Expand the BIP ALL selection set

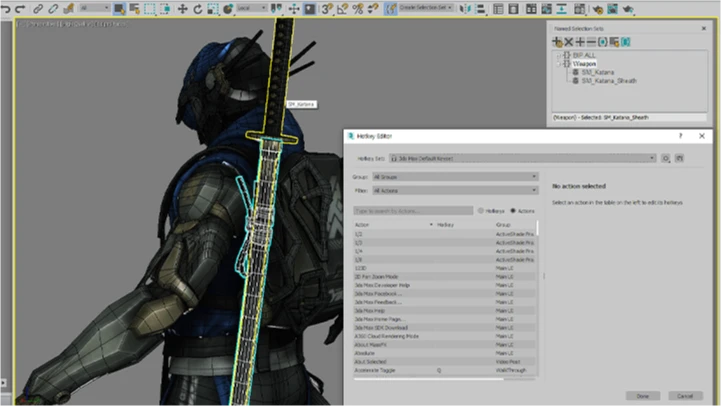click(x=559, y=55)
